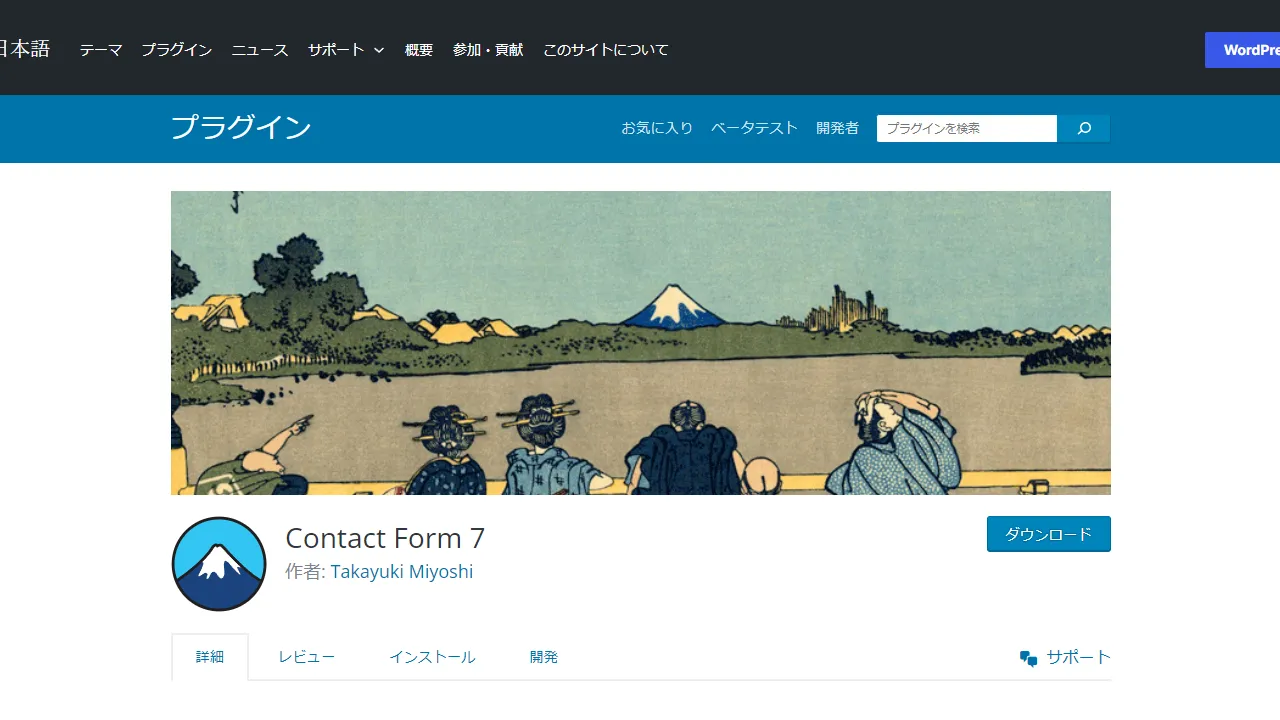
Task: Click the ダウンロード button
Action: [x=1049, y=534]
